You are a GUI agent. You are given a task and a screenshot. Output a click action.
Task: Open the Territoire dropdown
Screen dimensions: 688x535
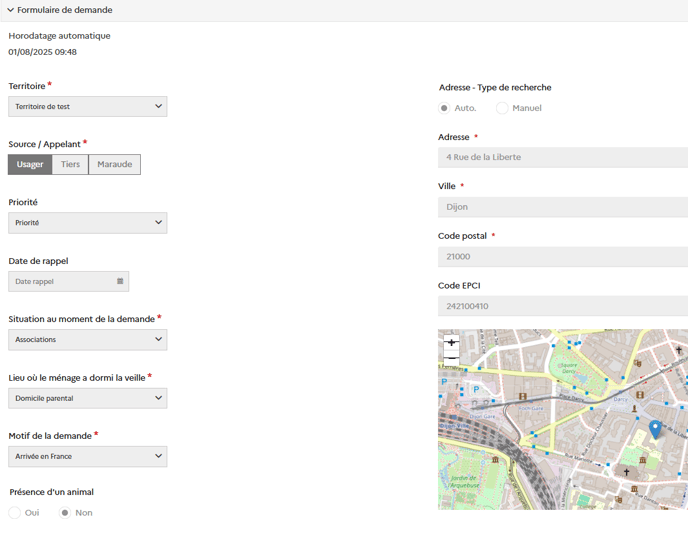coord(88,106)
